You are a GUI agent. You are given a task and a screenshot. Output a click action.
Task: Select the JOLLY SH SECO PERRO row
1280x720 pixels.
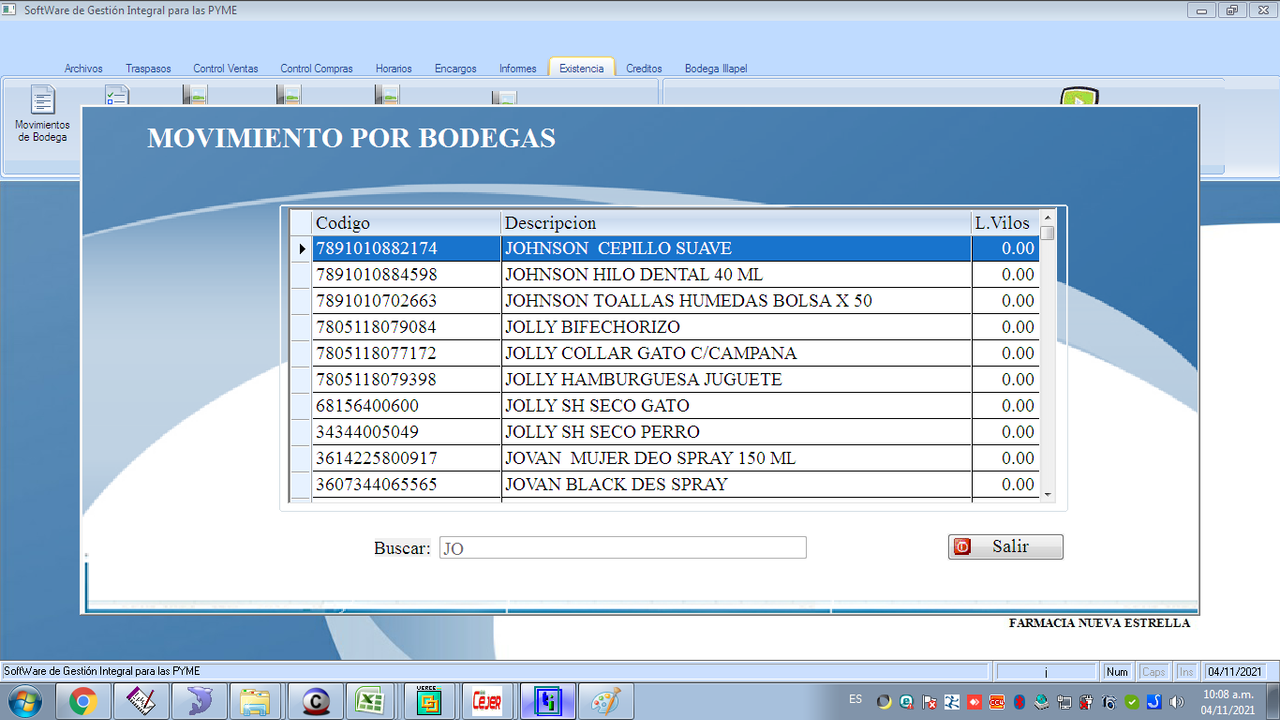pos(664,432)
